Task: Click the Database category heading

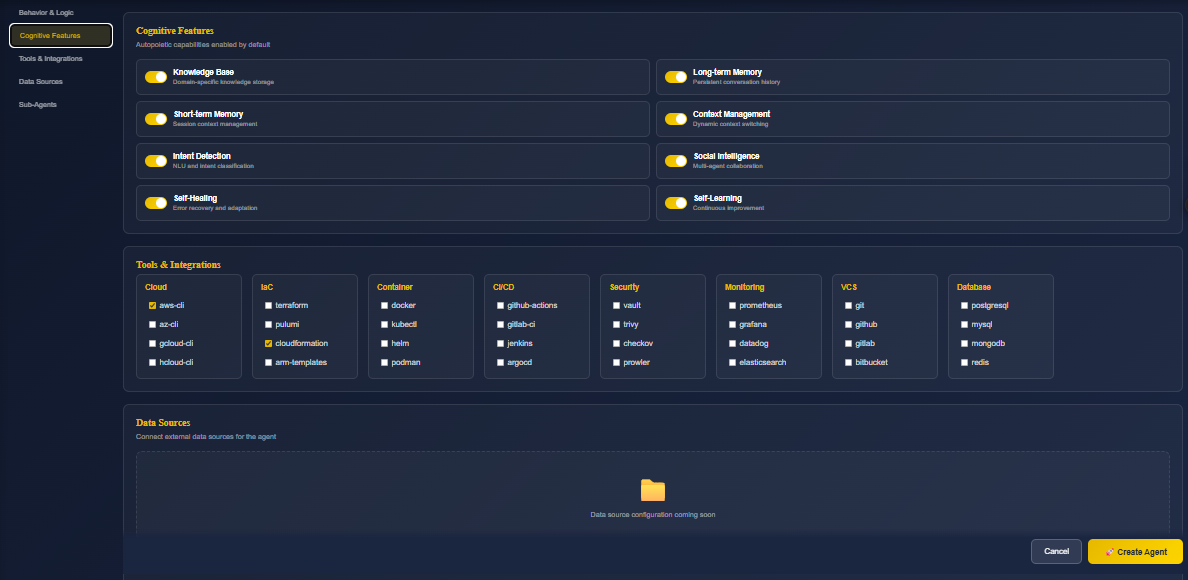Action: [974, 288]
